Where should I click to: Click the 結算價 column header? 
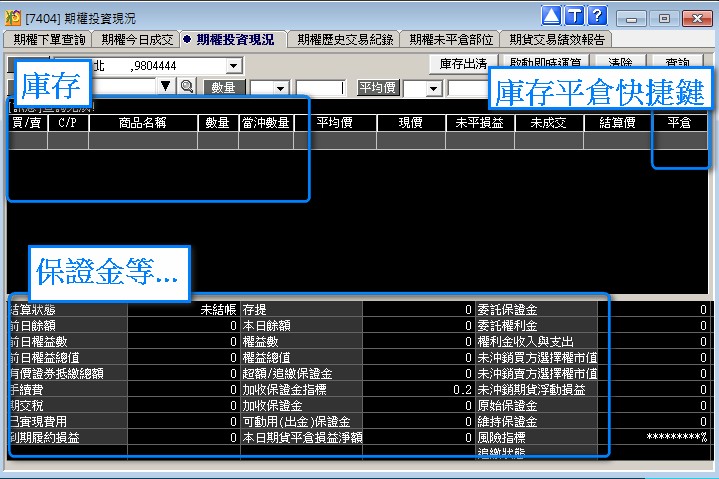click(x=617, y=123)
